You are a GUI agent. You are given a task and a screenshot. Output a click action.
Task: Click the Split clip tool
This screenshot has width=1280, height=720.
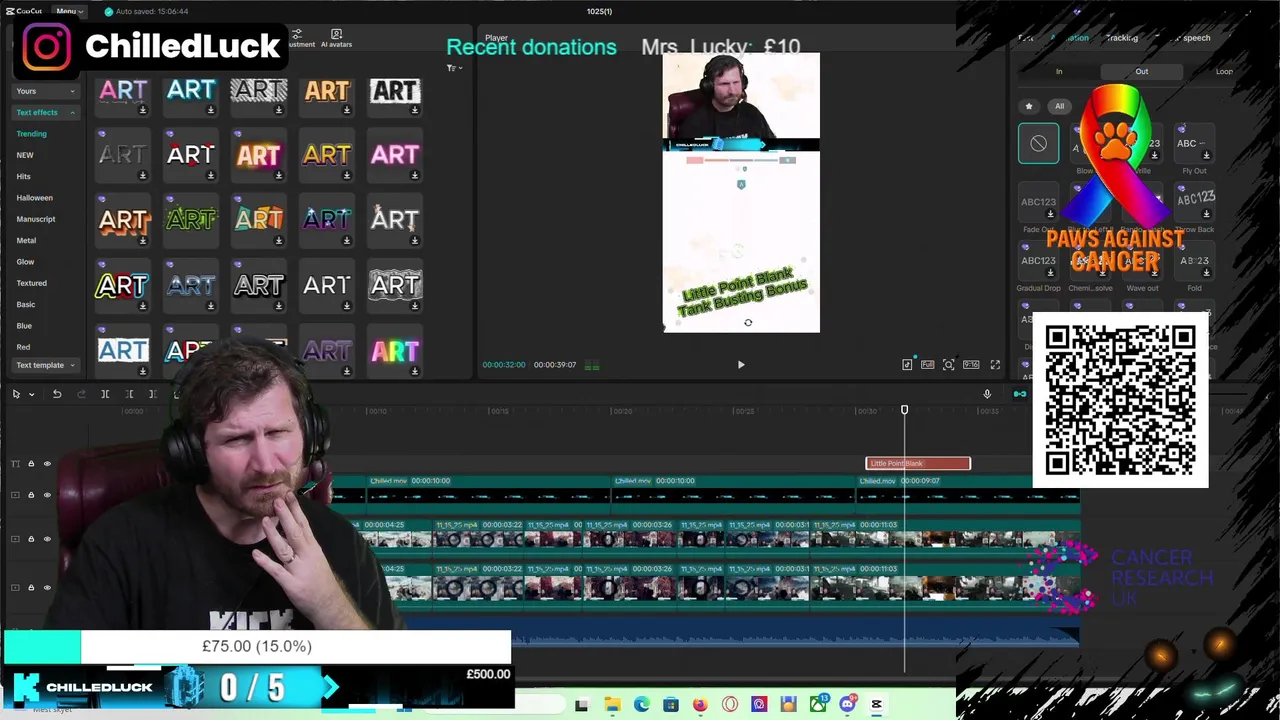(x=105, y=394)
